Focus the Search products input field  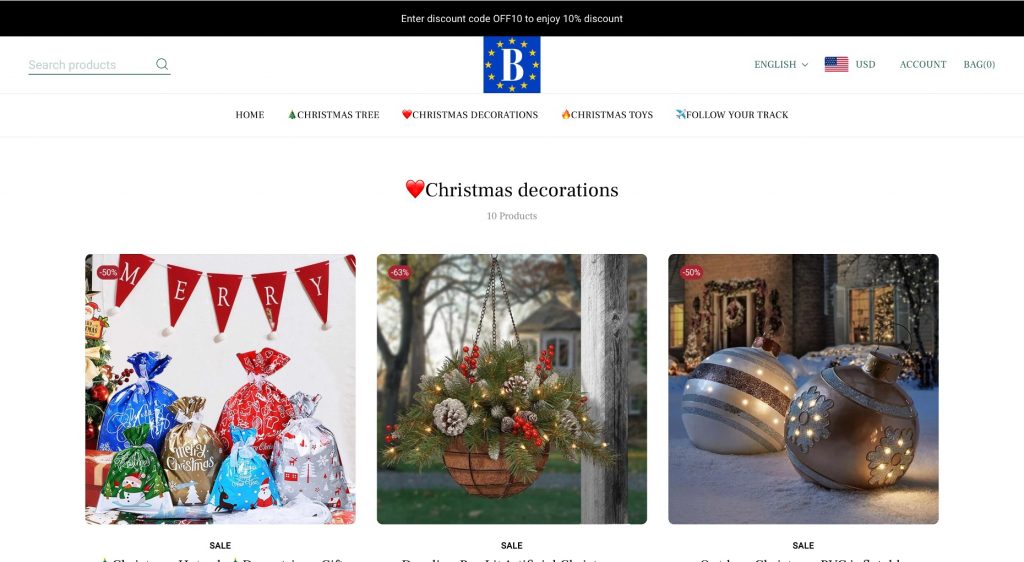(88, 65)
